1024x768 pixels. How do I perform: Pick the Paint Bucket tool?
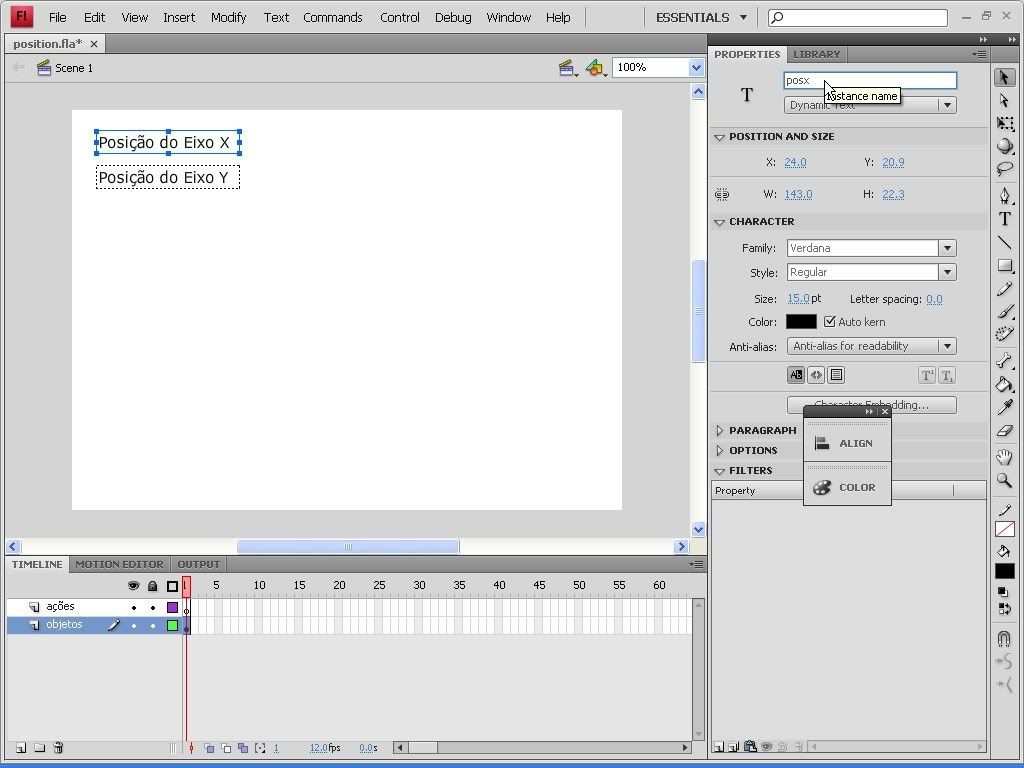click(x=1004, y=385)
